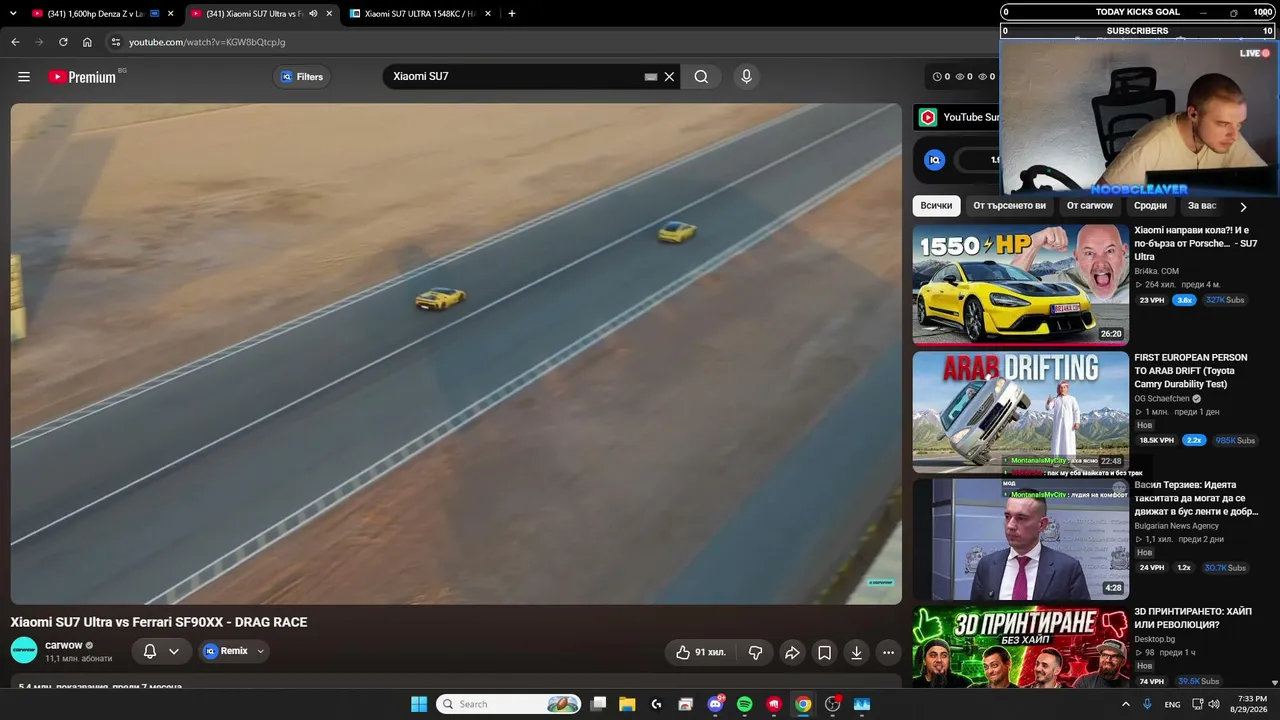Click the drag race video player
Image resolution: width=1280 pixels, height=720 pixels.
click(456, 354)
